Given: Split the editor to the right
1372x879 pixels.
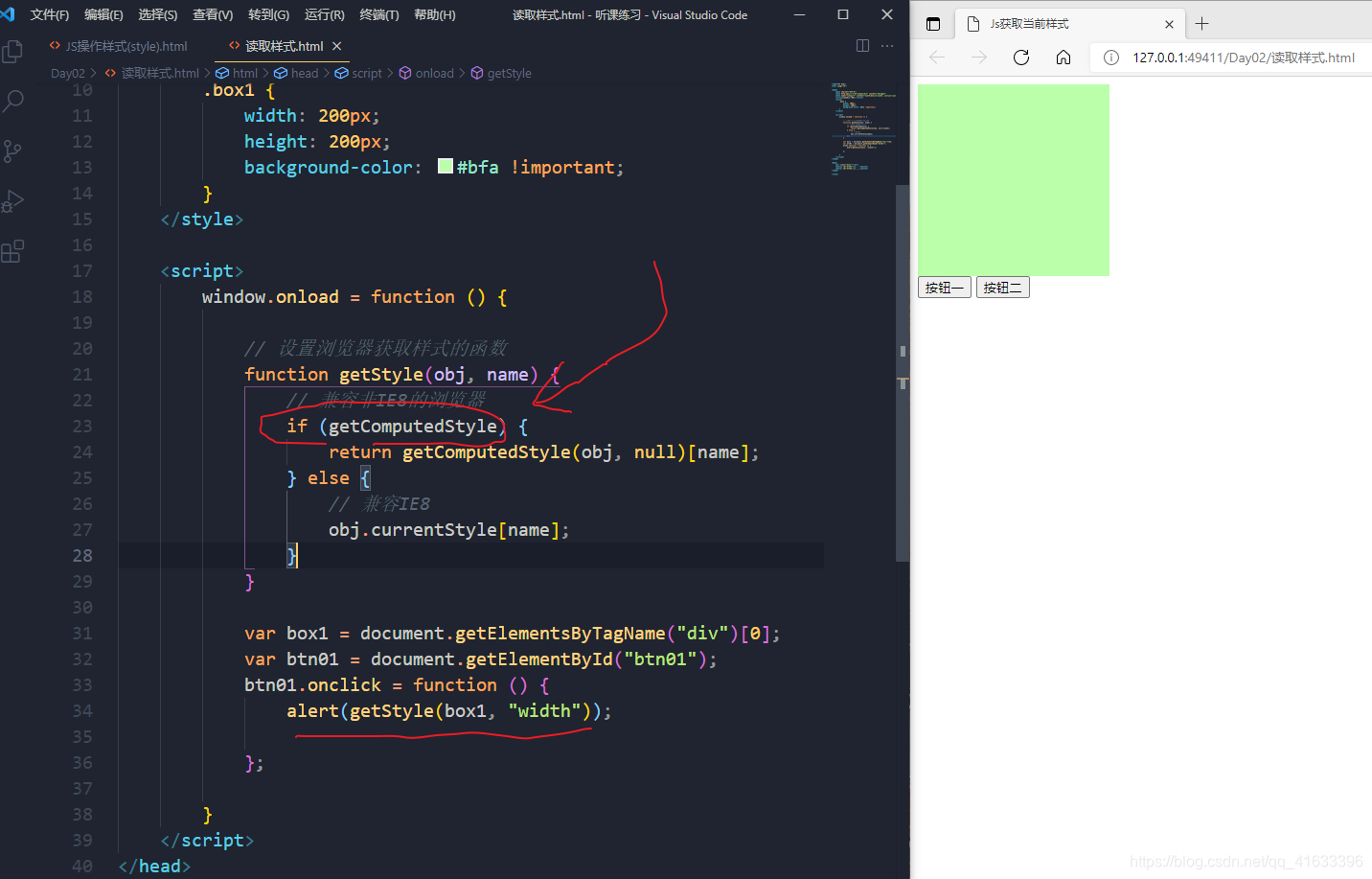Looking at the screenshot, I should tap(862, 46).
